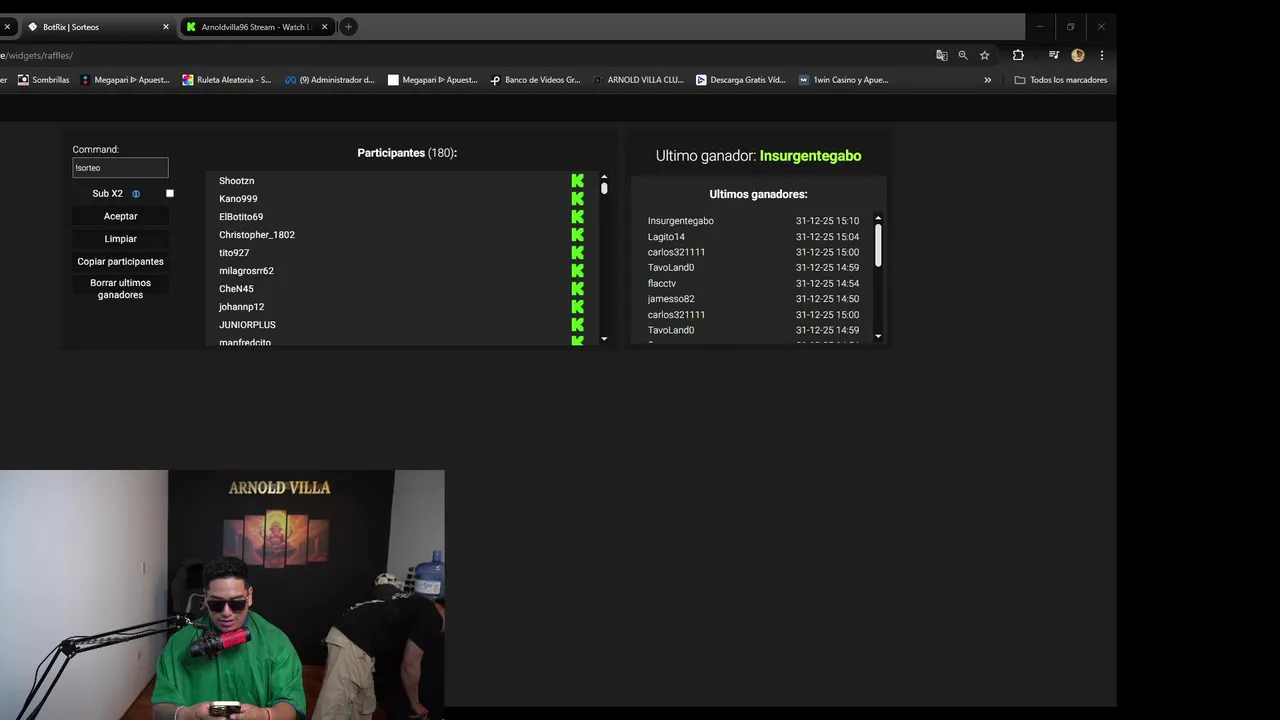The image size is (1280, 720).
Task: Select participant Christopher_1802 in the list
Action: 257,235
